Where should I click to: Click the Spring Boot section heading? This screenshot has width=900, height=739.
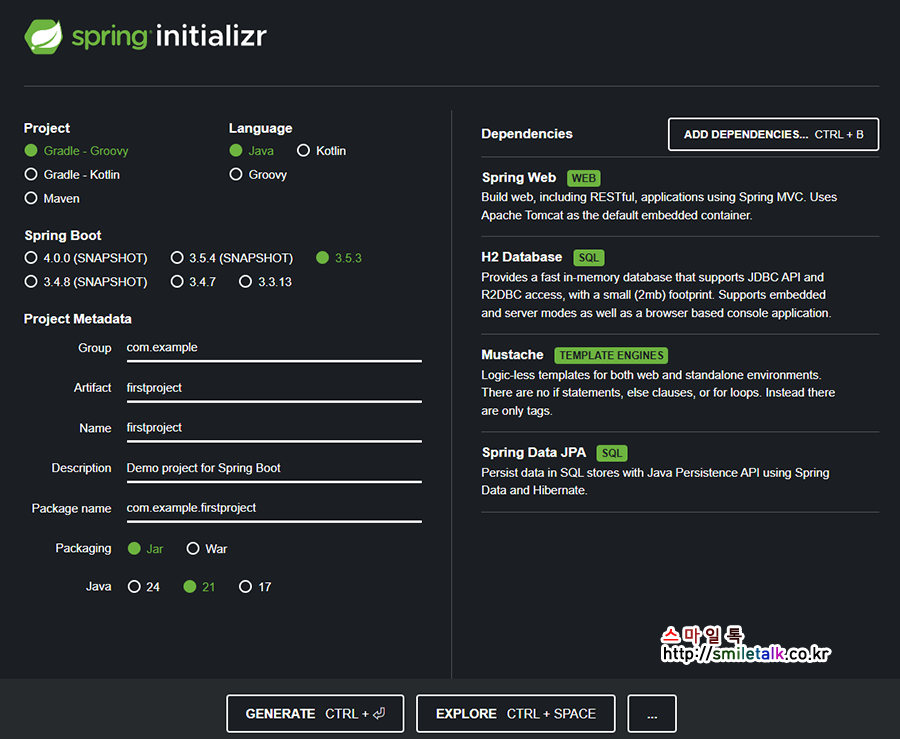point(63,235)
